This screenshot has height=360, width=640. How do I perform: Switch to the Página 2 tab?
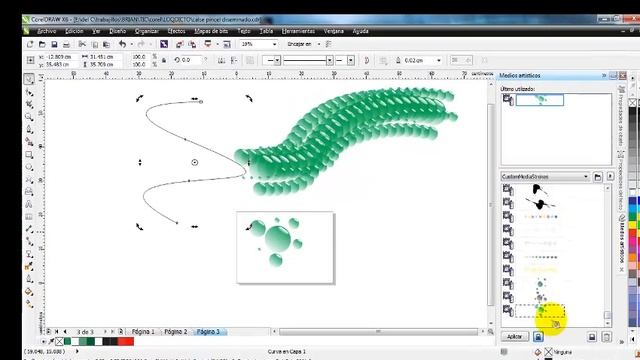pyautogui.click(x=176, y=332)
